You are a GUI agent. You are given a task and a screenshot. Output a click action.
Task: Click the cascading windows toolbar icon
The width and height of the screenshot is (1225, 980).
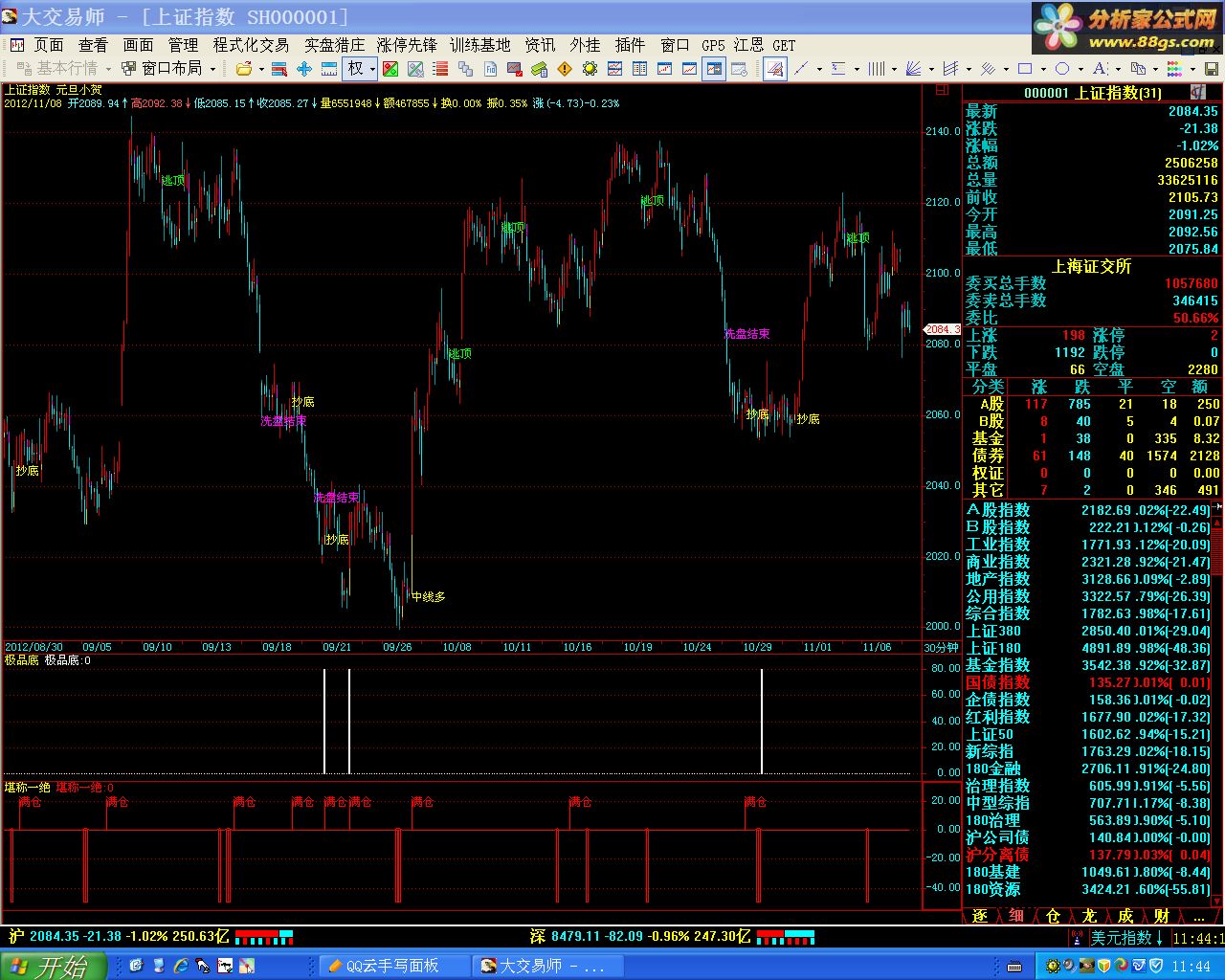tap(466, 69)
